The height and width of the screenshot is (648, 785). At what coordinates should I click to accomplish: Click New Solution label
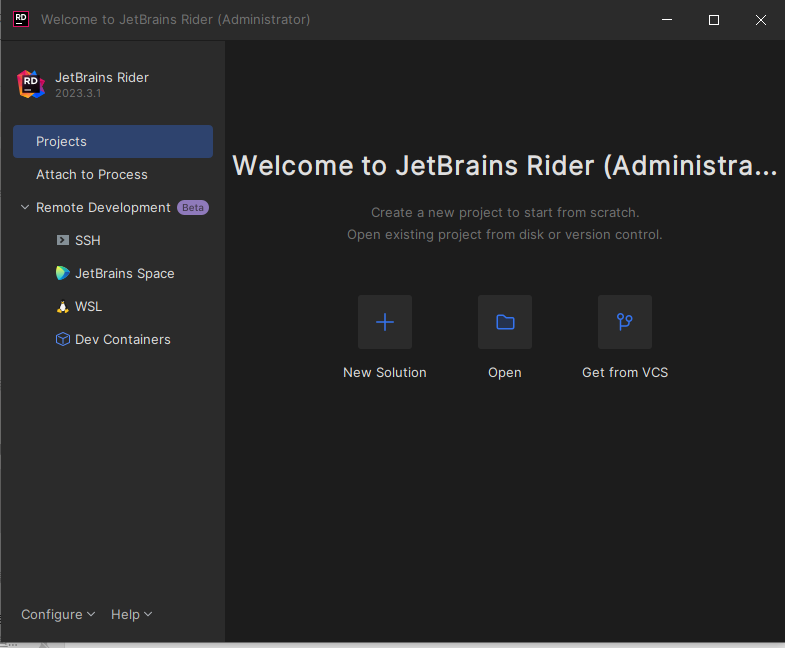click(384, 373)
